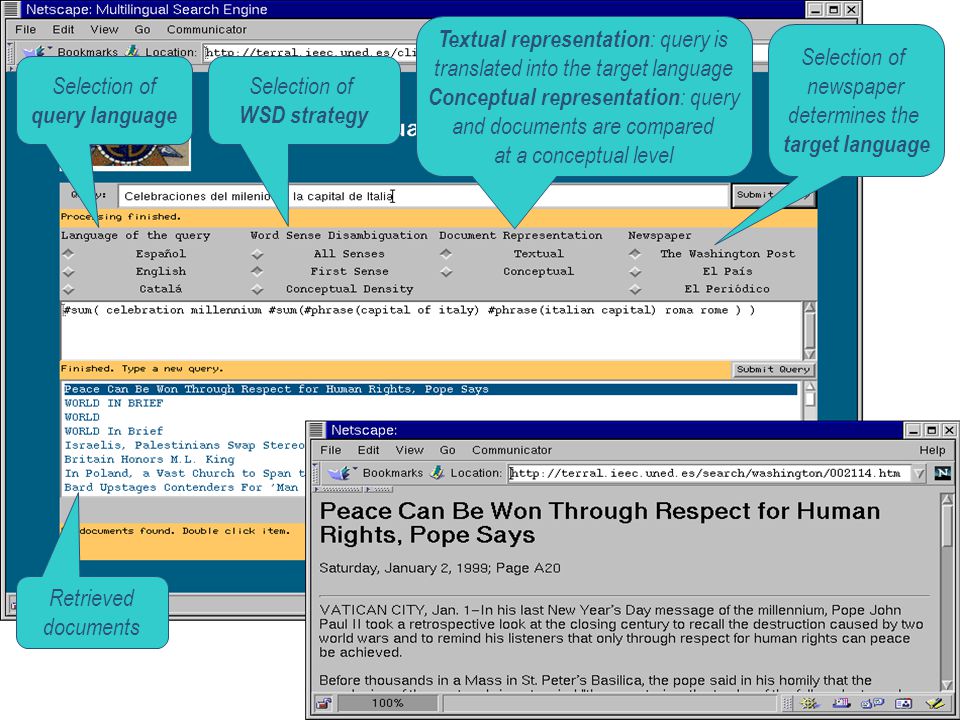This screenshot has width=960, height=720.
Task: Click scrollbar thumb of translated query box
Action: pos(809,331)
